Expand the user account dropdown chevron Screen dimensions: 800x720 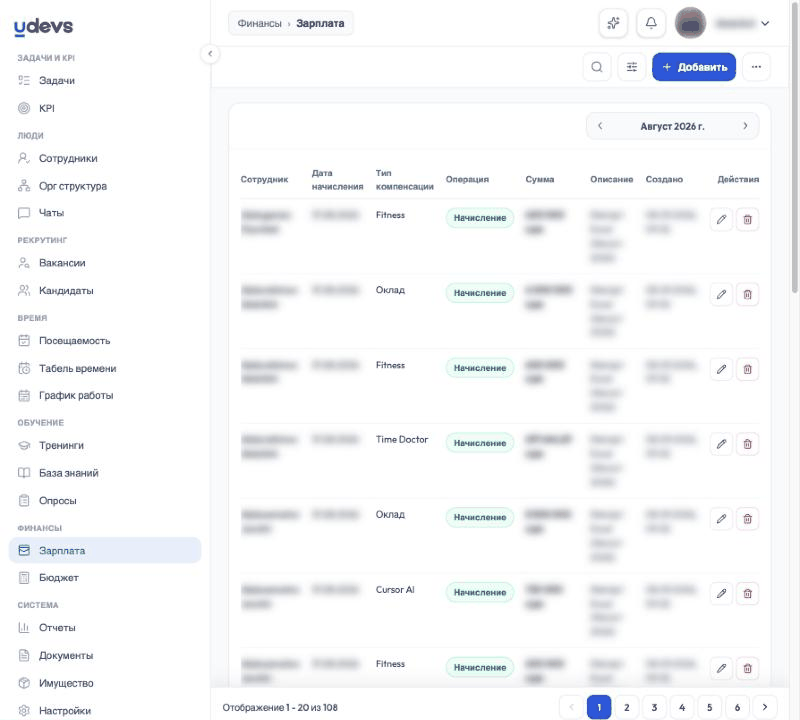pyautogui.click(x=765, y=23)
